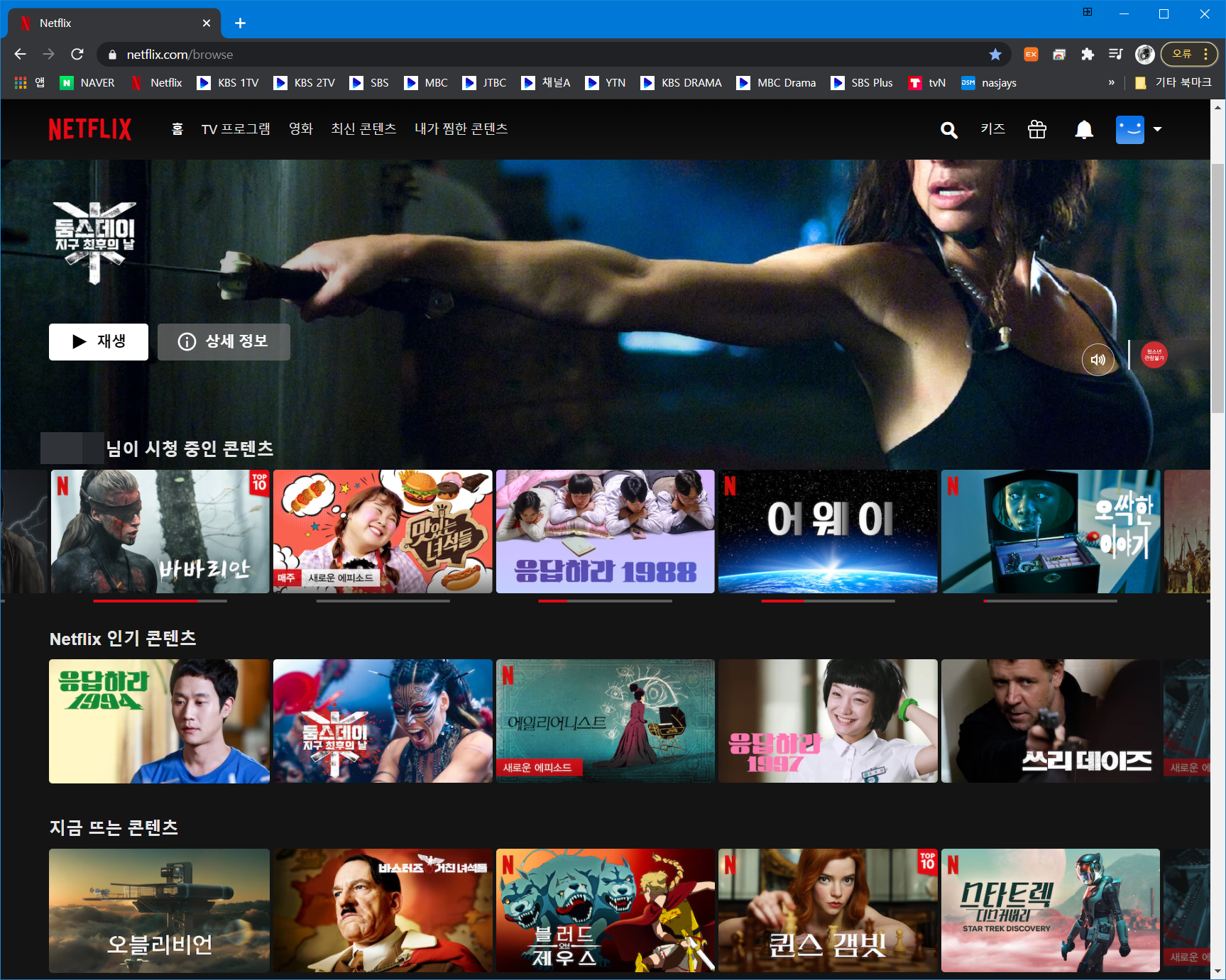
Task: Expand the profile dropdown arrow
Action: pyautogui.click(x=1158, y=129)
